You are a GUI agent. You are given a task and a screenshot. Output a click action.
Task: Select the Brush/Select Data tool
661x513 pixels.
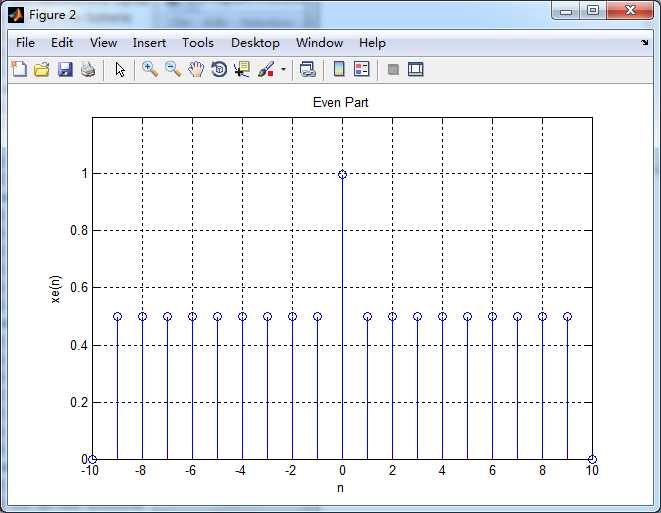click(x=266, y=69)
